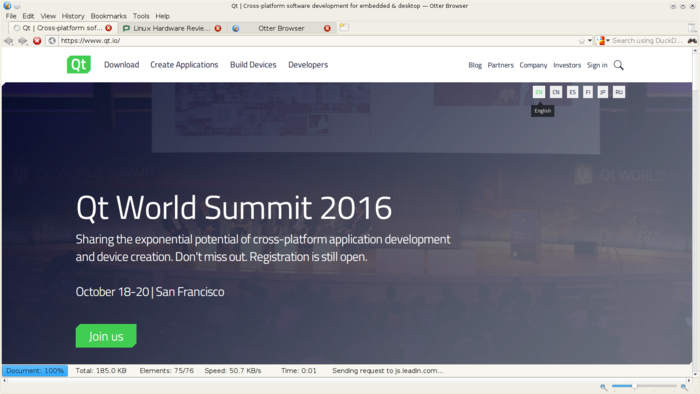Viewport: 700px width, 394px height.
Task: Visit the Partners link
Action: [x=500, y=65]
